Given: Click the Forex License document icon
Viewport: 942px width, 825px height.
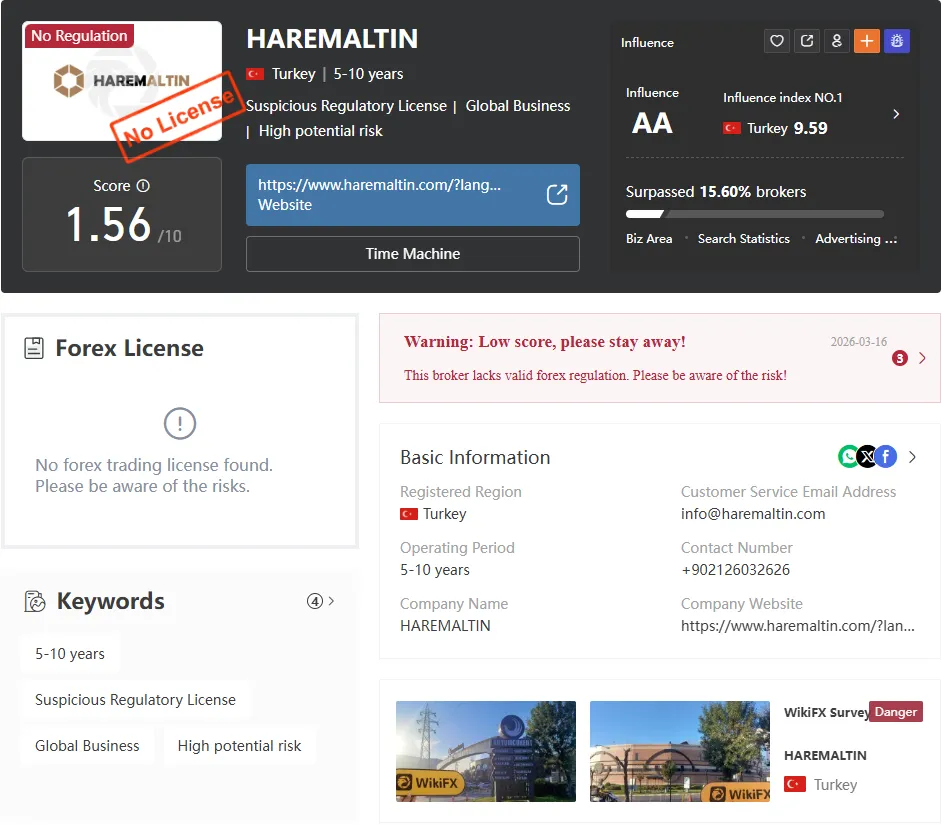Looking at the screenshot, I should [34, 348].
